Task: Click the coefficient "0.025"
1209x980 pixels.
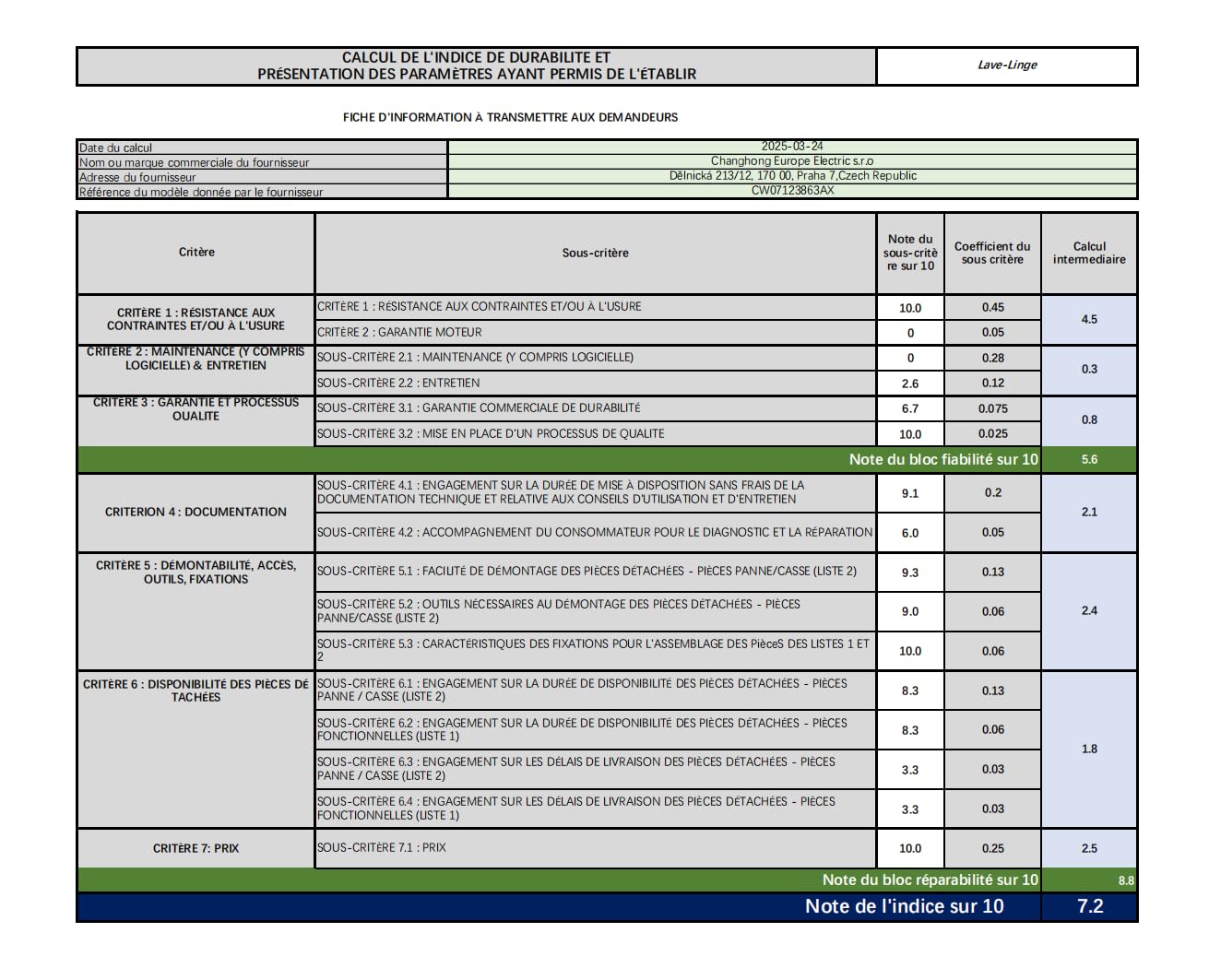Action: click(x=993, y=433)
